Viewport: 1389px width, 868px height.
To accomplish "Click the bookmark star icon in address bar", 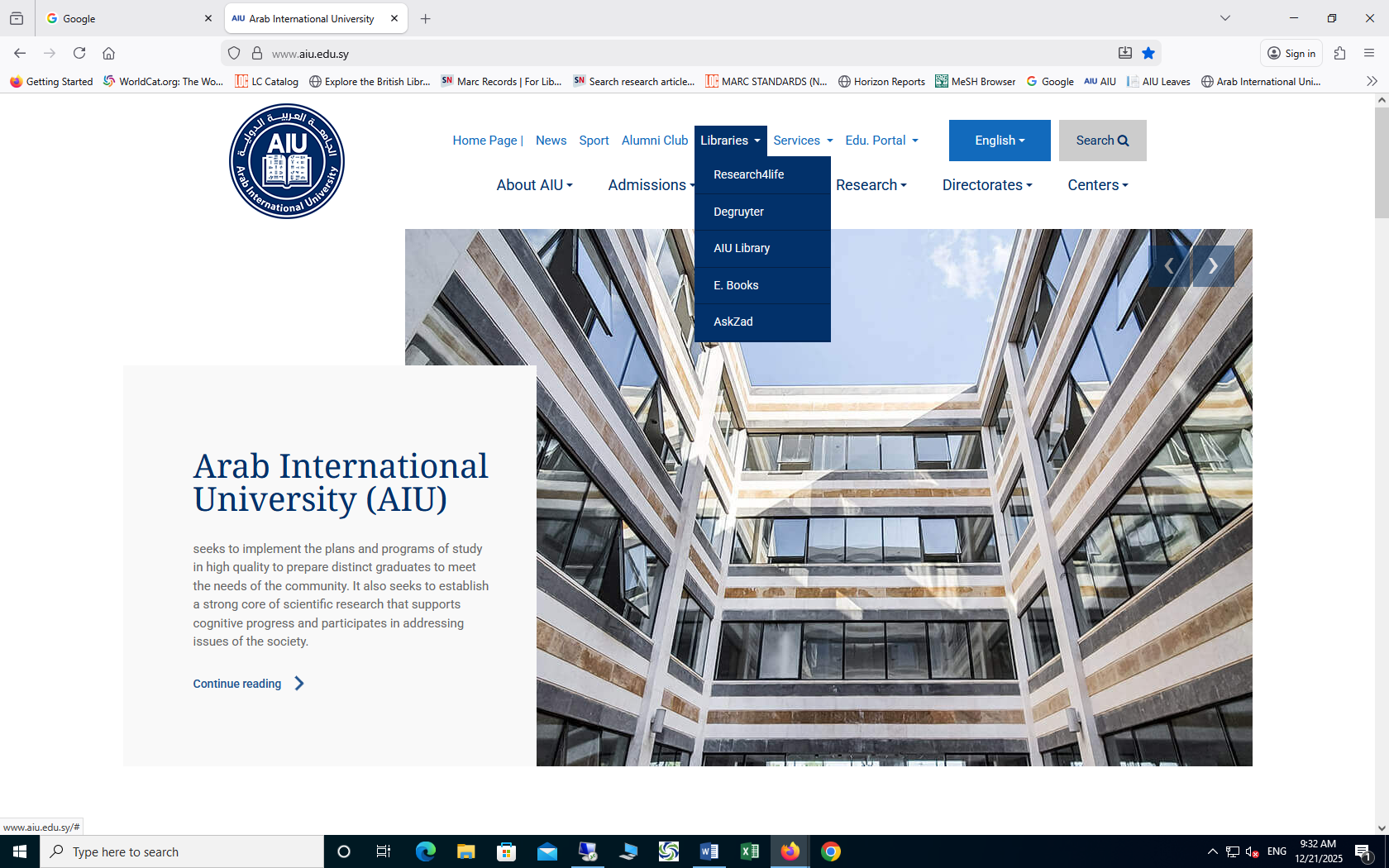I will [1148, 53].
